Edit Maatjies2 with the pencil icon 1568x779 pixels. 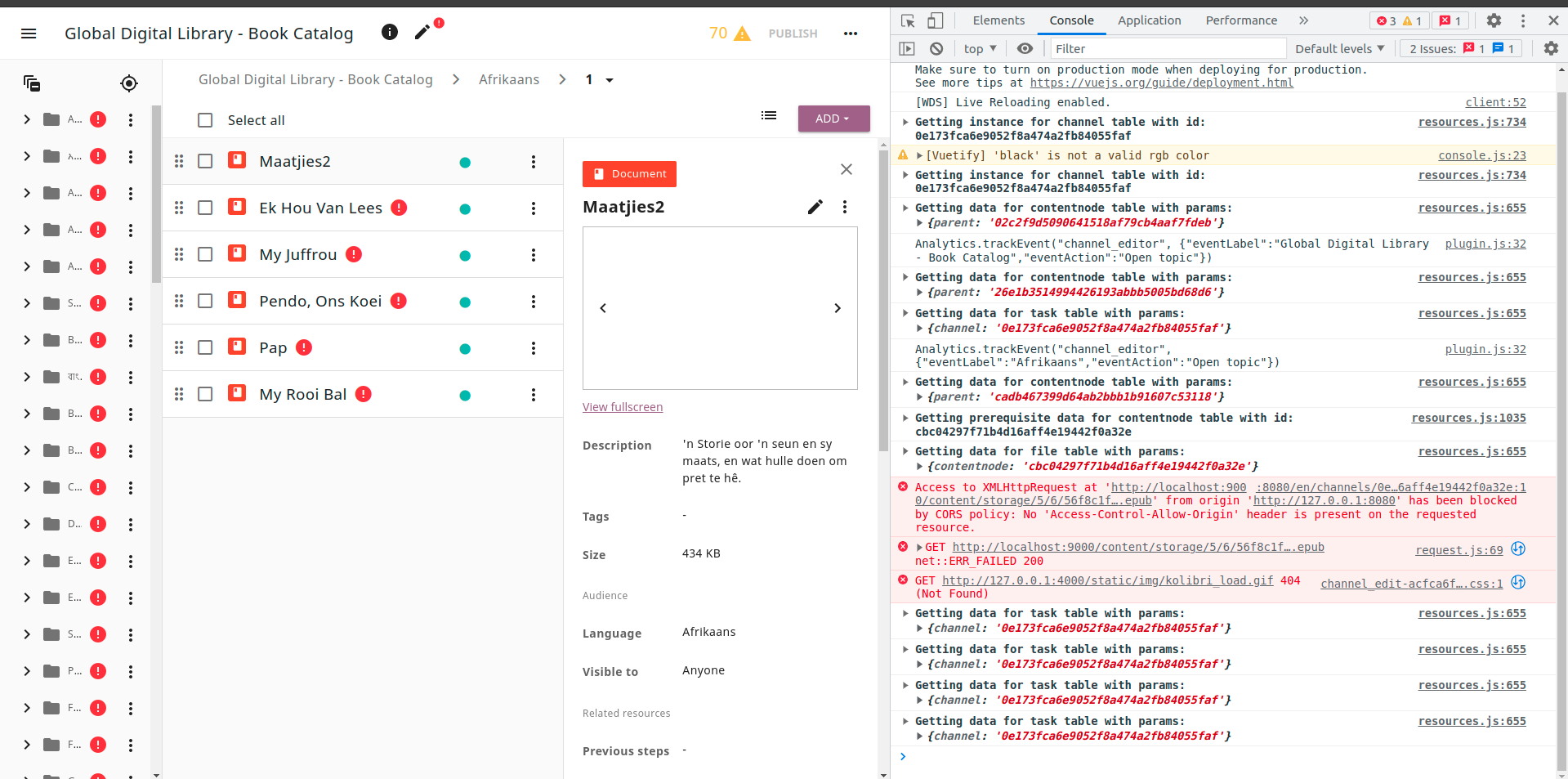coord(815,207)
